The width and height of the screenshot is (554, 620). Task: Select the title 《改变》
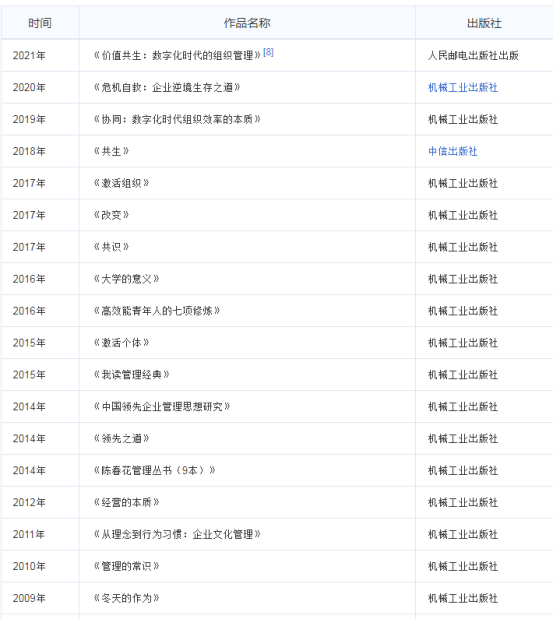click(112, 215)
